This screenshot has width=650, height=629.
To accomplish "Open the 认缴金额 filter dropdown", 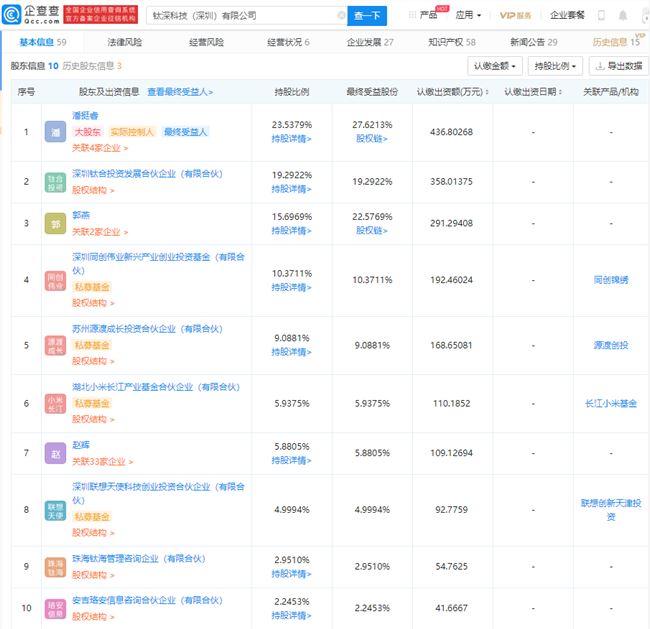I will (495, 66).
